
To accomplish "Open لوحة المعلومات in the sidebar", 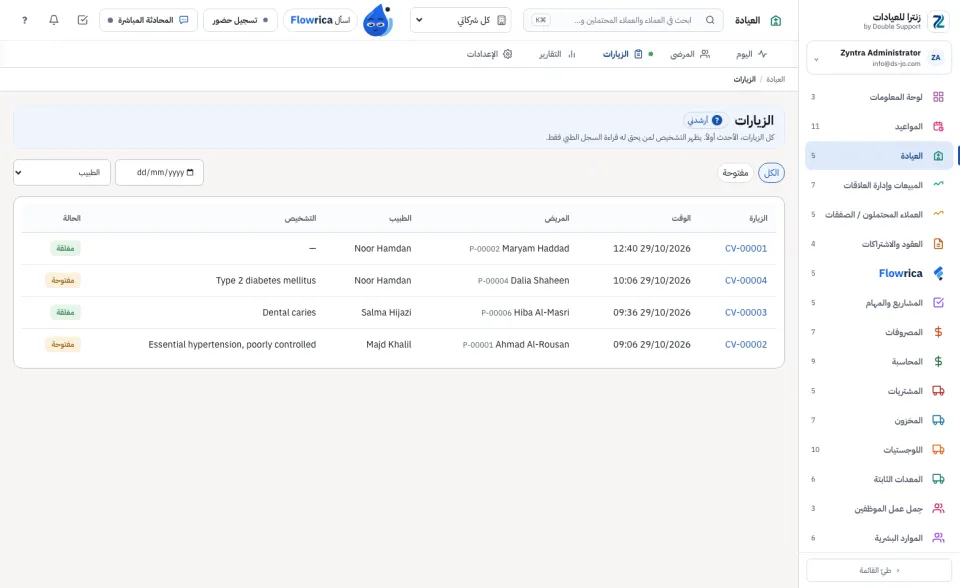I will (x=879, y=97).
